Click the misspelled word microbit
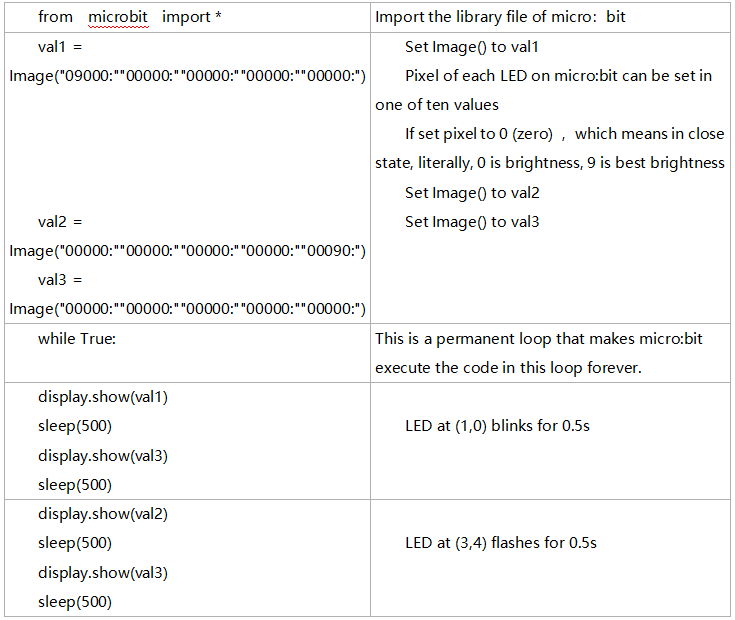Viewport: 735px width, 620px height. [118, 17]
